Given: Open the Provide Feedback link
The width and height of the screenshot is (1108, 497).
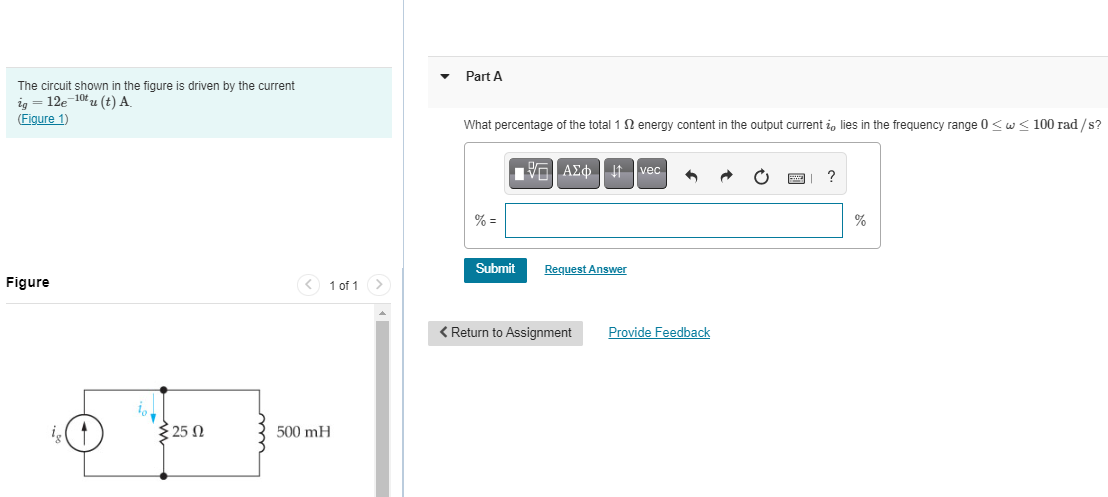Looking at the screenshot, I should pyautogui.click(x=659, y=332).
